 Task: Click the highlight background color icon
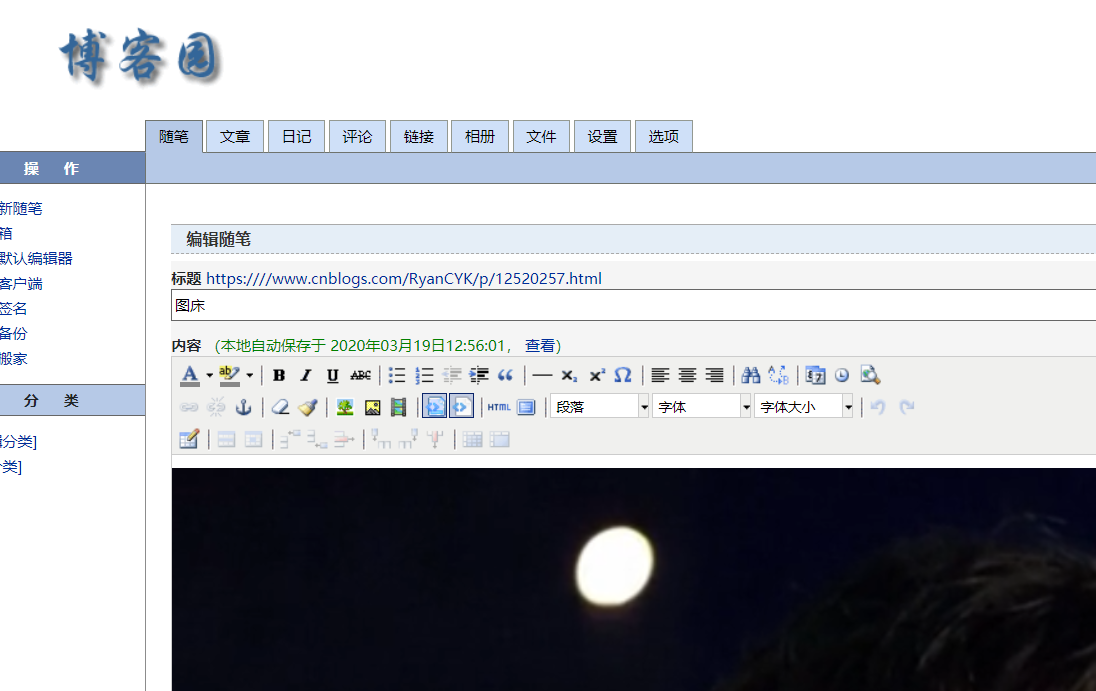point(229,375)
